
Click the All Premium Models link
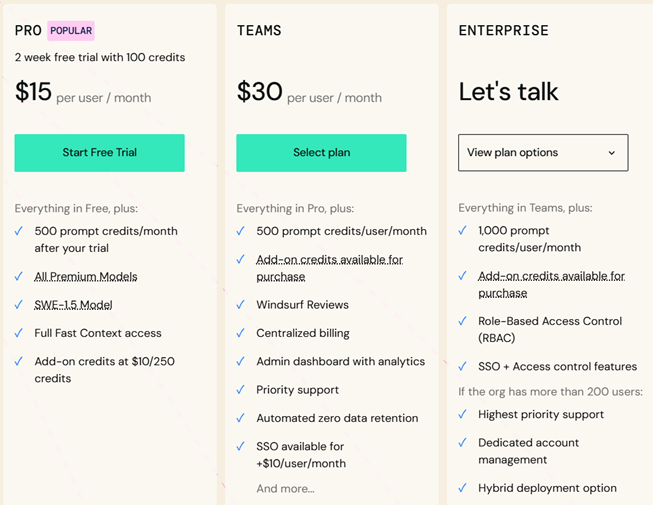(x=86, y=277)
